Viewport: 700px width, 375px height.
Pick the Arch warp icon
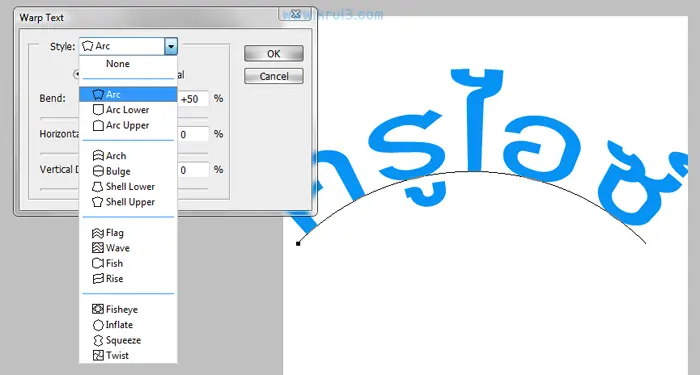[98, 156]
